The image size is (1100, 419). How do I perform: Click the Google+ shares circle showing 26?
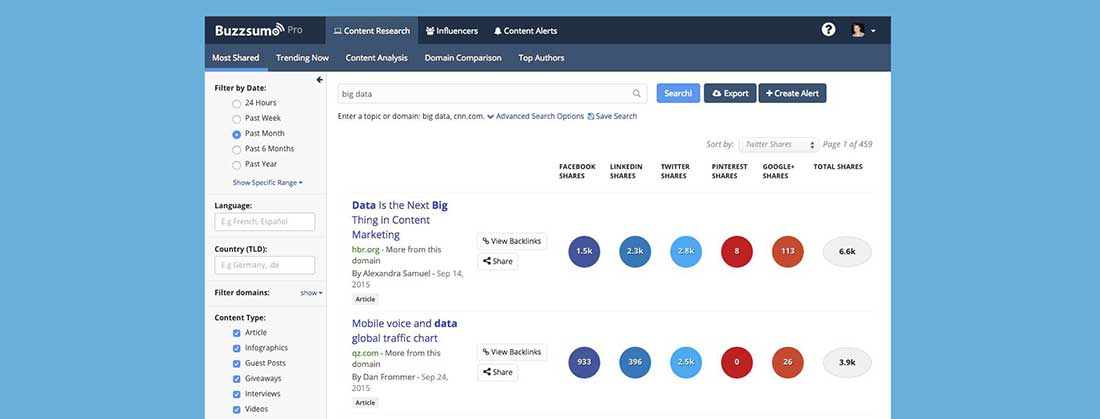coord(788,363)
